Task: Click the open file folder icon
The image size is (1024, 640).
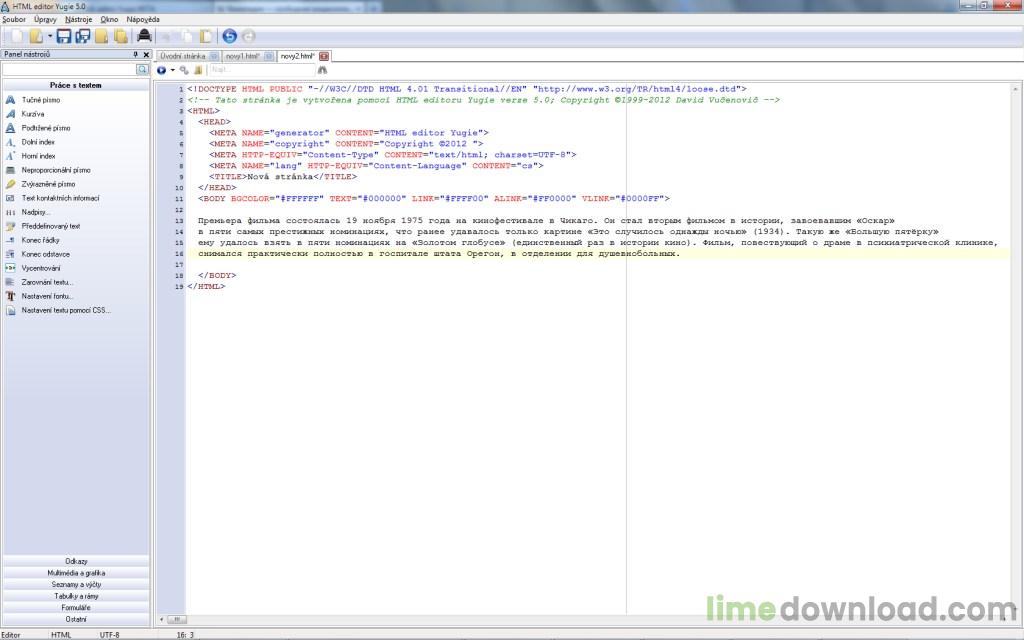Action: pyautogui.click(x=36, y=36)
